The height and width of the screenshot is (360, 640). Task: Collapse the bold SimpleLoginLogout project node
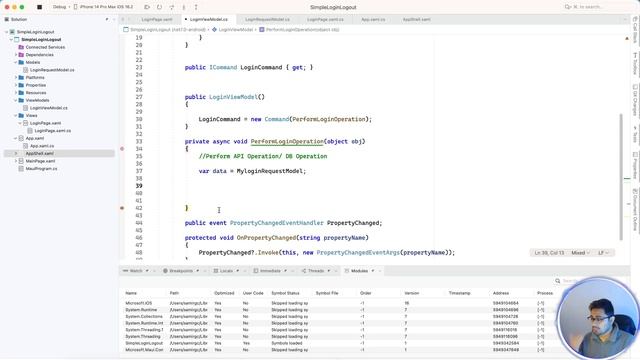[x=11, y=40]
